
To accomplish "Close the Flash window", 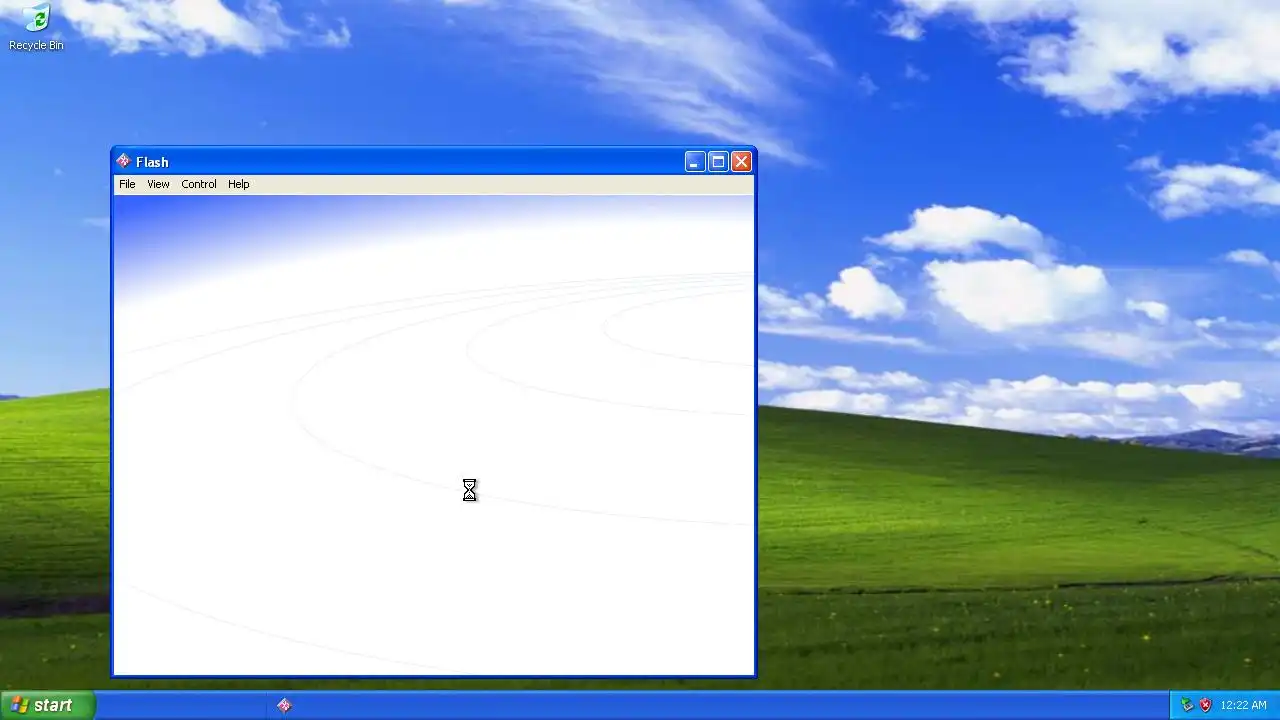I will click(741, 162).
